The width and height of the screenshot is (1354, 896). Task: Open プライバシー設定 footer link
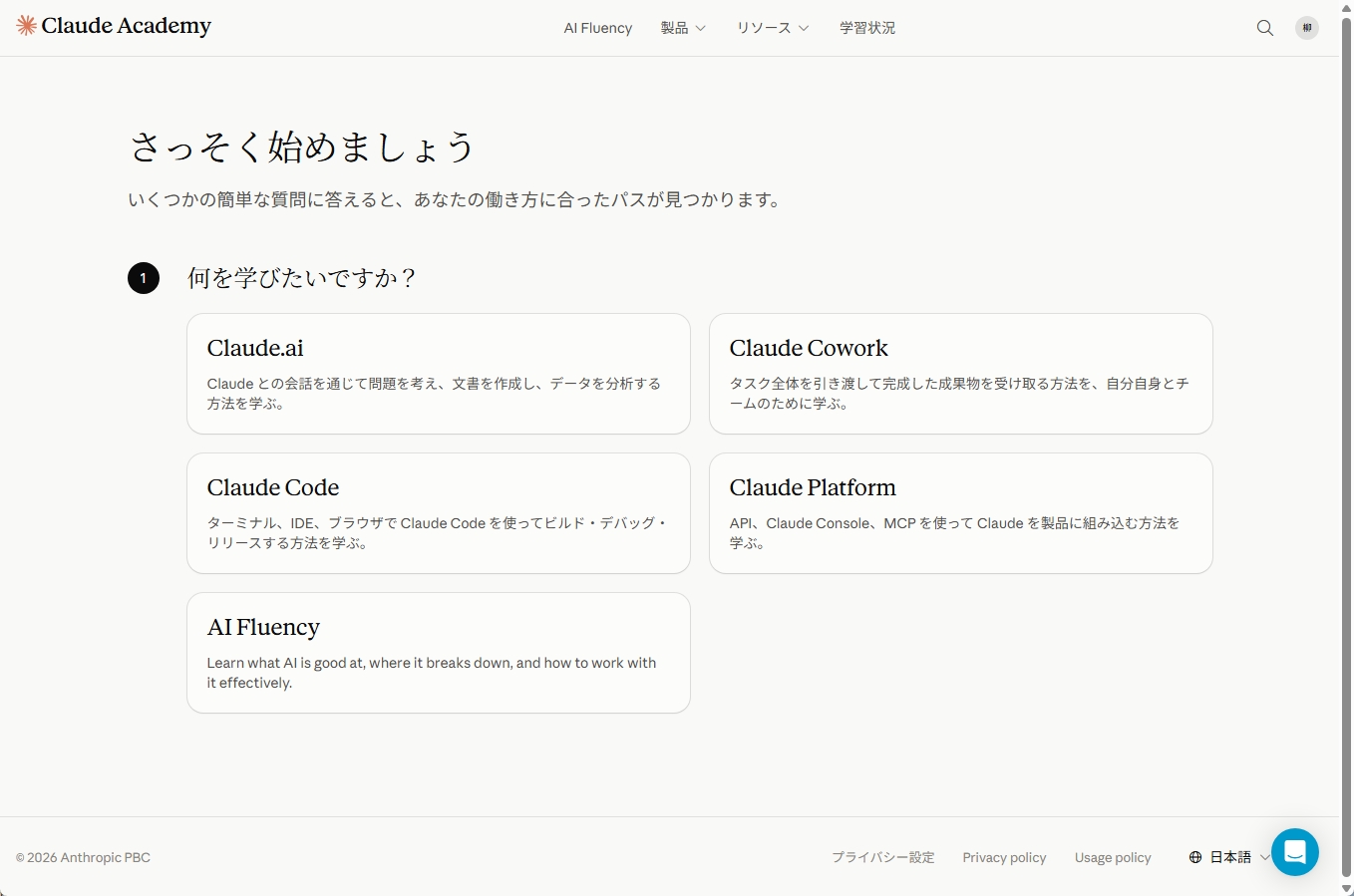[883, 857]
